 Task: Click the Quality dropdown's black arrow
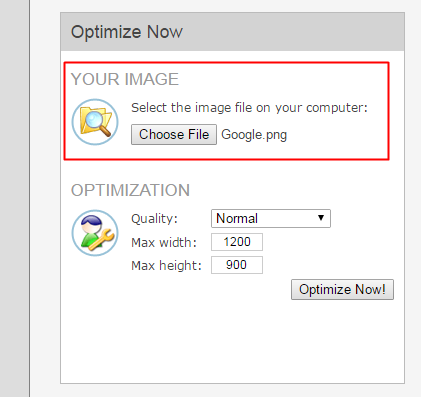(x=321, y=218)
